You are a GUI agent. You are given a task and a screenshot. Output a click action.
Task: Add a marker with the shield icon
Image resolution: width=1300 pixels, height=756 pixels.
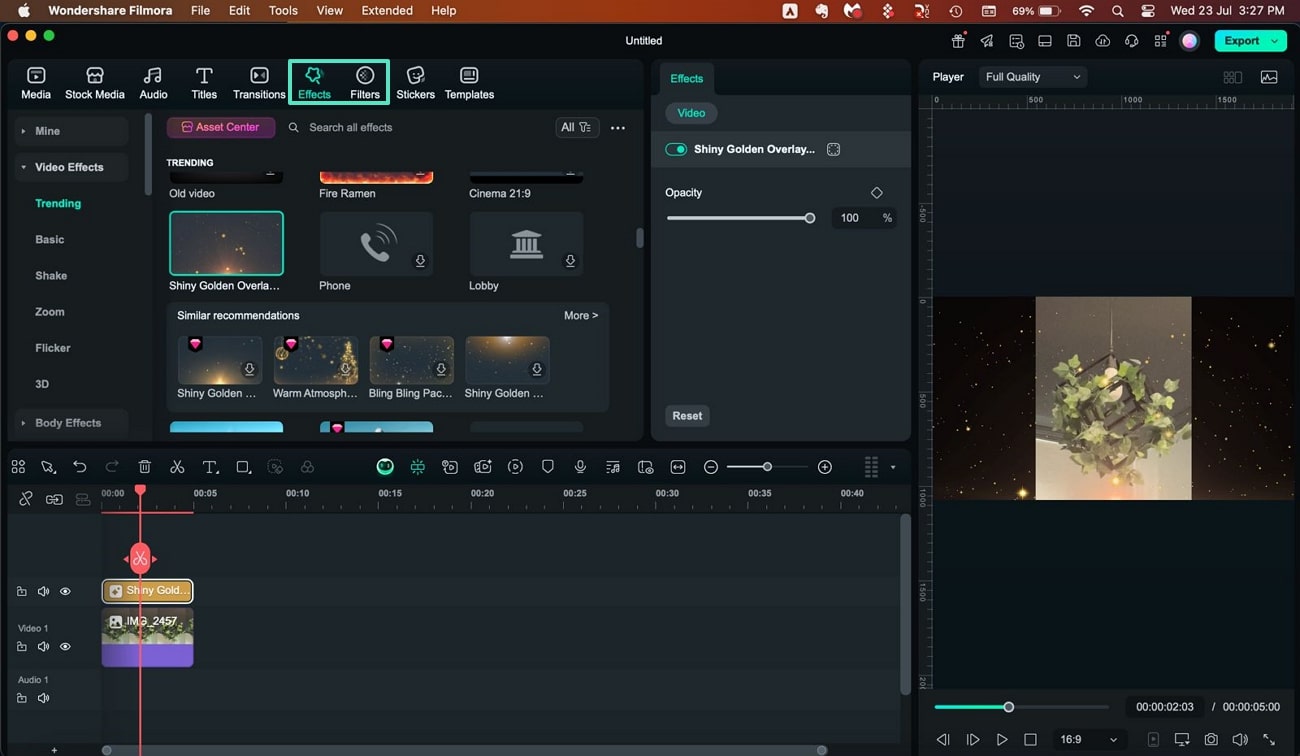pos(547,467)
